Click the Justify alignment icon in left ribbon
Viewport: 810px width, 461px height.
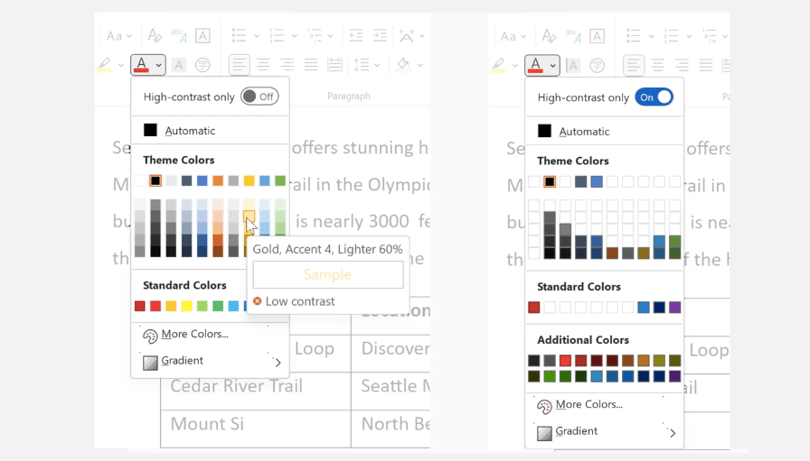(311, 65)
